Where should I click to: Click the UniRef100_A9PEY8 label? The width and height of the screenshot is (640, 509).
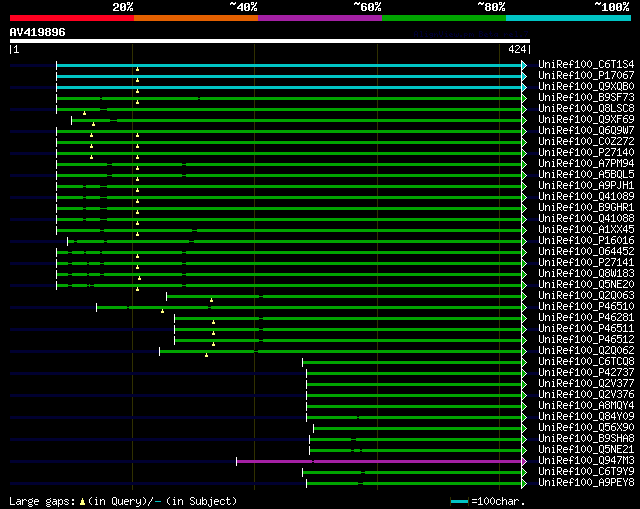586,483
